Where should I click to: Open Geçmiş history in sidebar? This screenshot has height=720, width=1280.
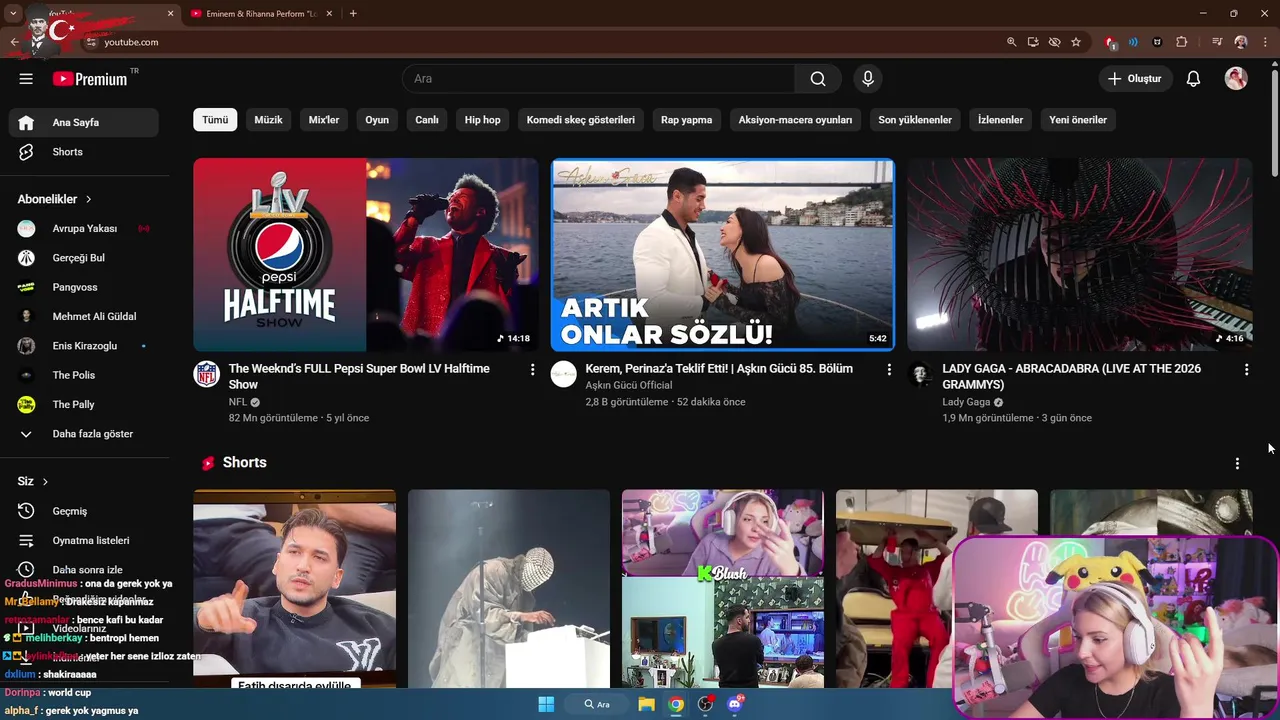click(x=83, y=511)
